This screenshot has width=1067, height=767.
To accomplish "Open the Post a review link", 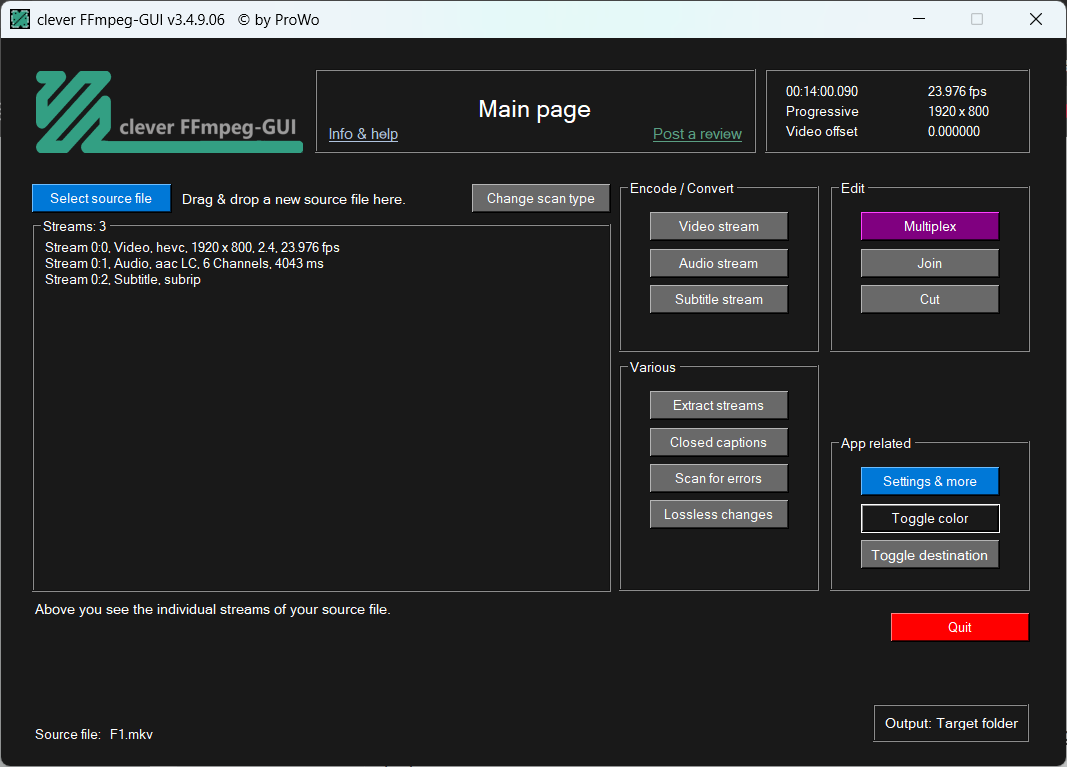I will 697,134.
